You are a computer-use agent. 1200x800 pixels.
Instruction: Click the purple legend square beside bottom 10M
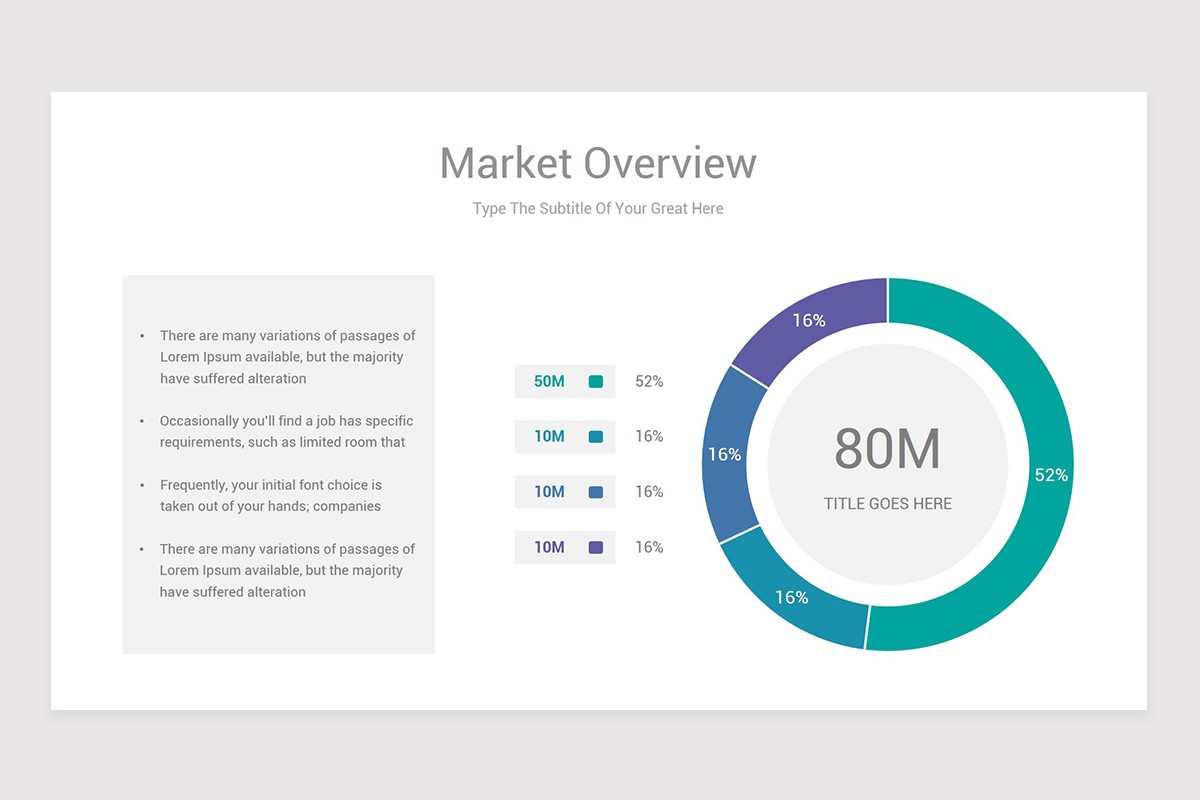coord(595,547)
